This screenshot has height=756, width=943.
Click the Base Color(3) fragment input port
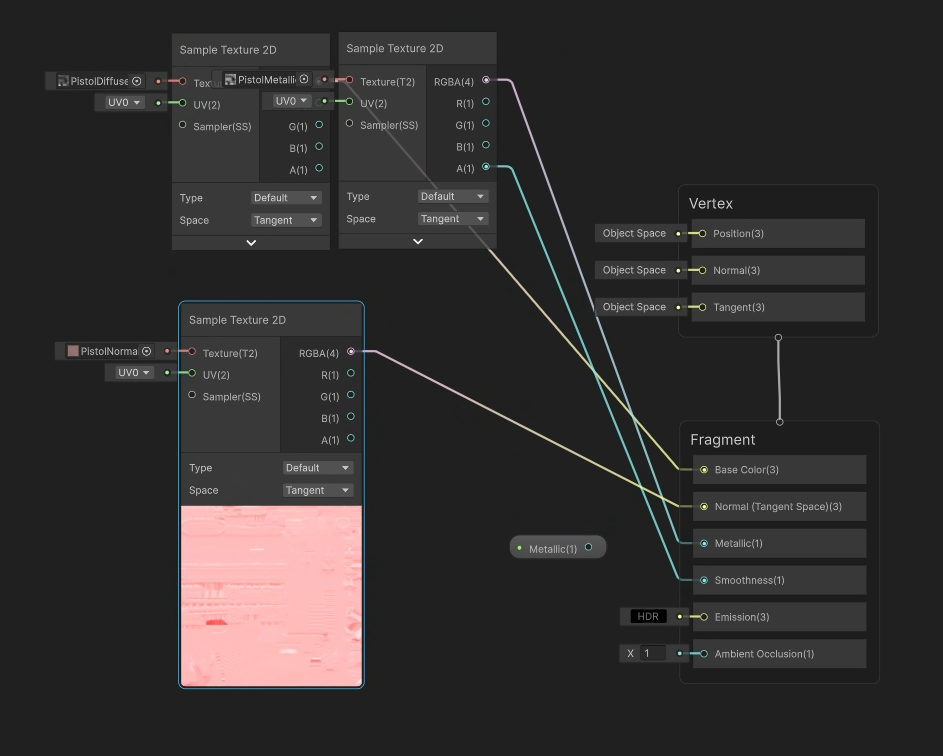point(704,470)
